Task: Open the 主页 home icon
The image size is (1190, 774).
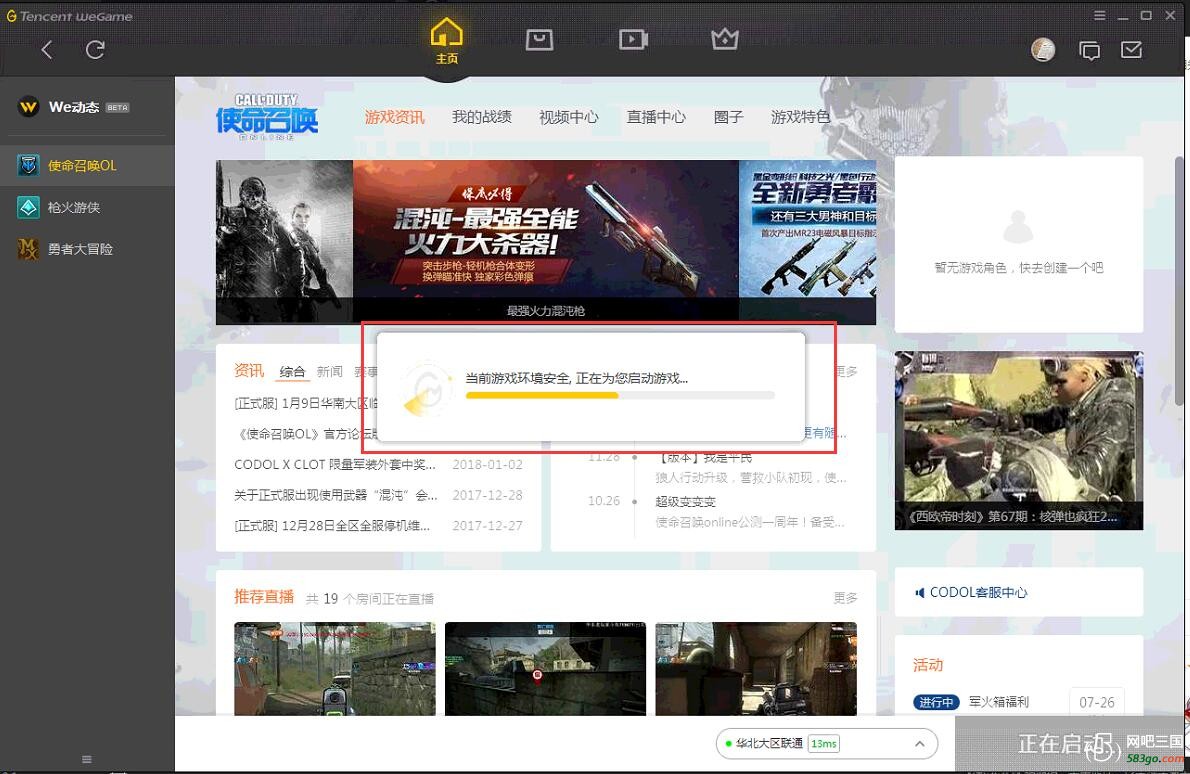Action: 446,41
